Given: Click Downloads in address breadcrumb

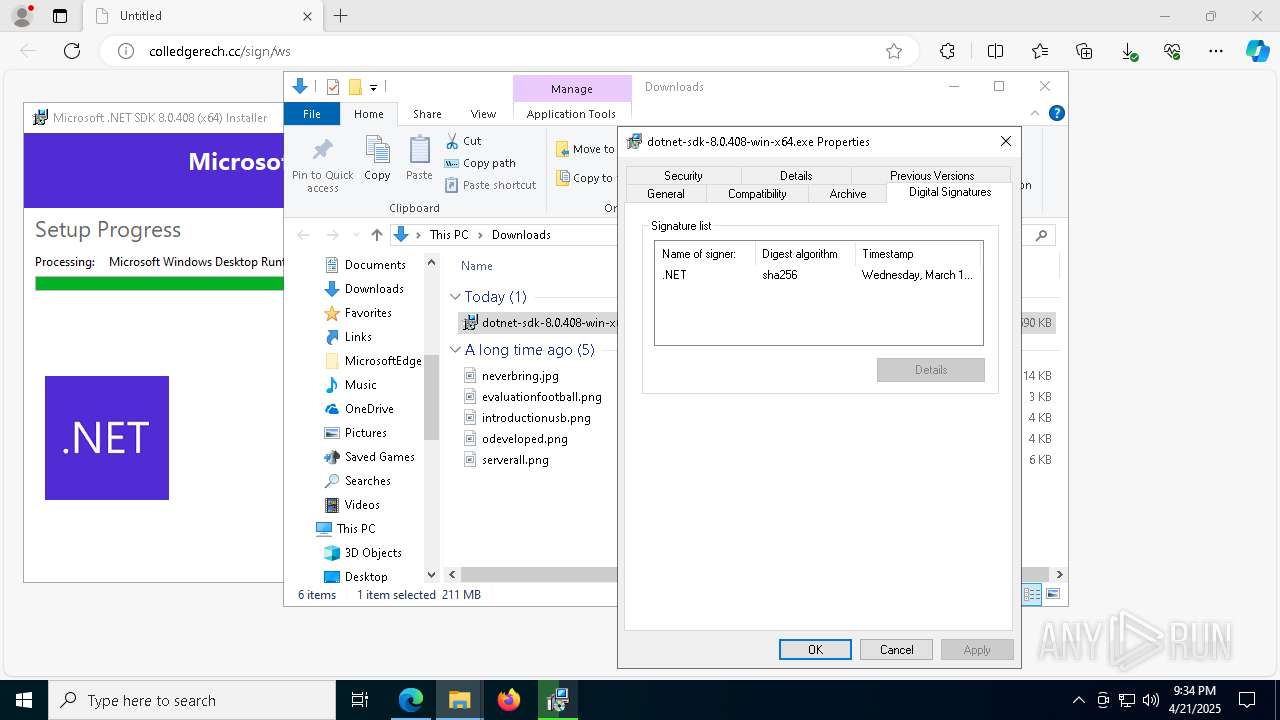Looking at the screenshot, I should [521, 235].
